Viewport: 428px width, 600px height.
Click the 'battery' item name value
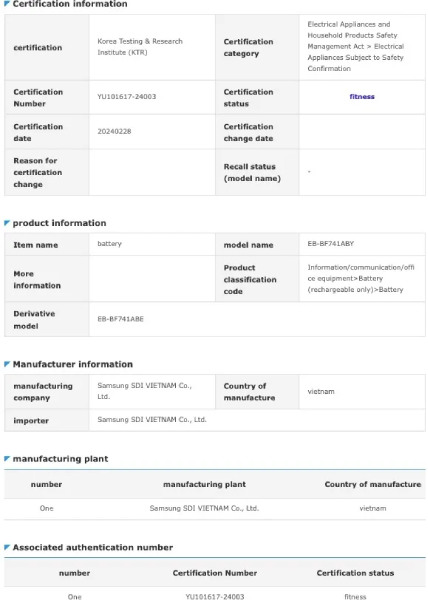109,243
